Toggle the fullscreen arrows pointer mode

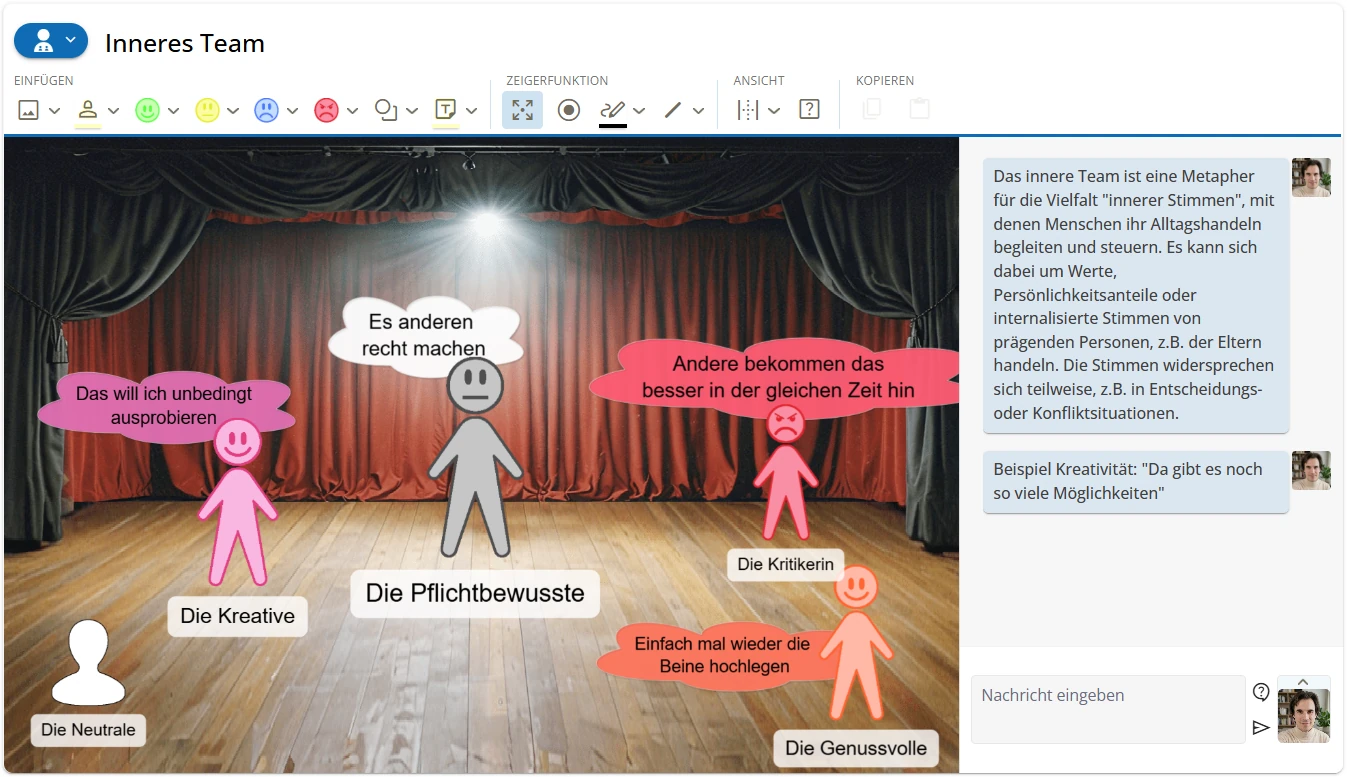pos(522,110)
